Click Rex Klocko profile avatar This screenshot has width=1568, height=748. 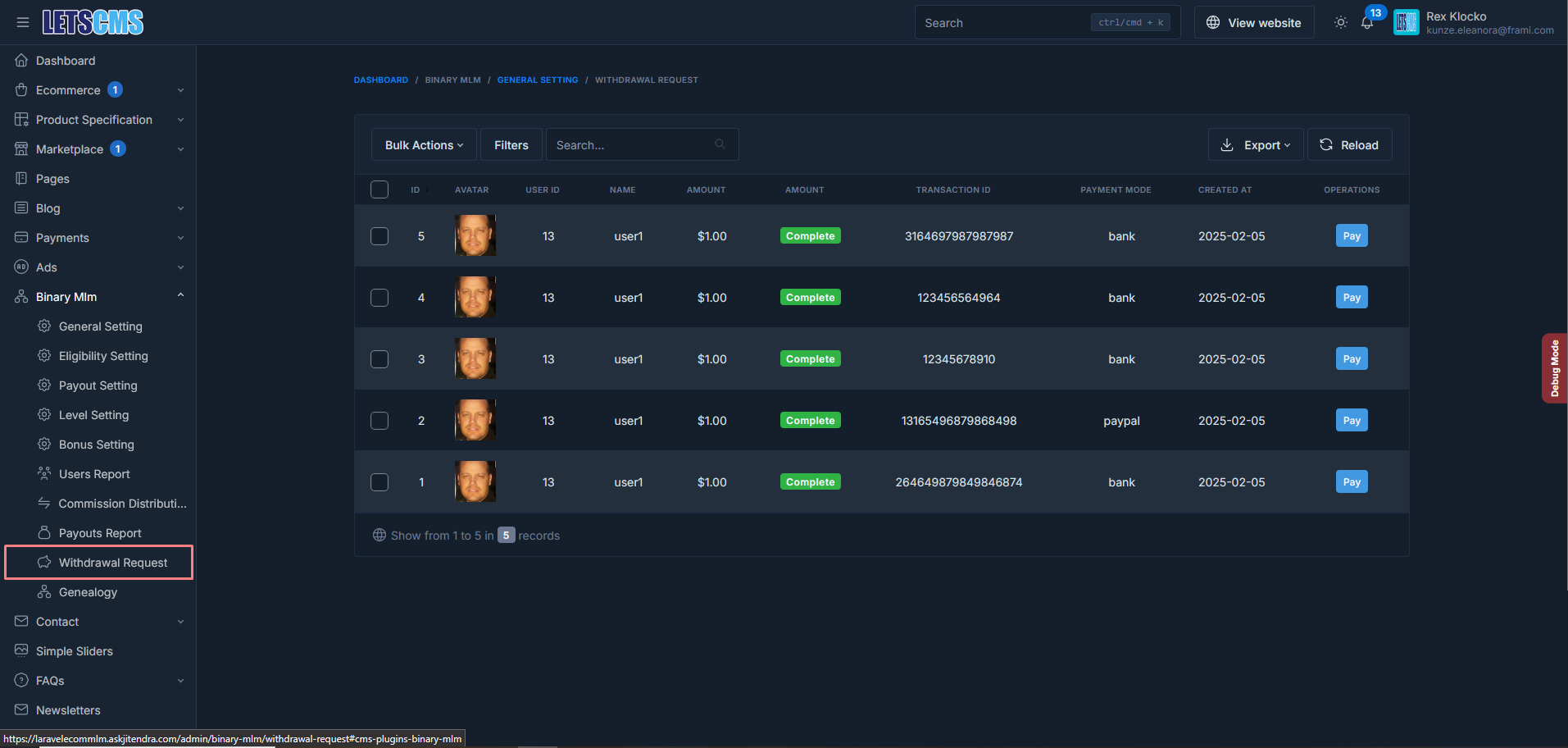[x=1406, y=23]
